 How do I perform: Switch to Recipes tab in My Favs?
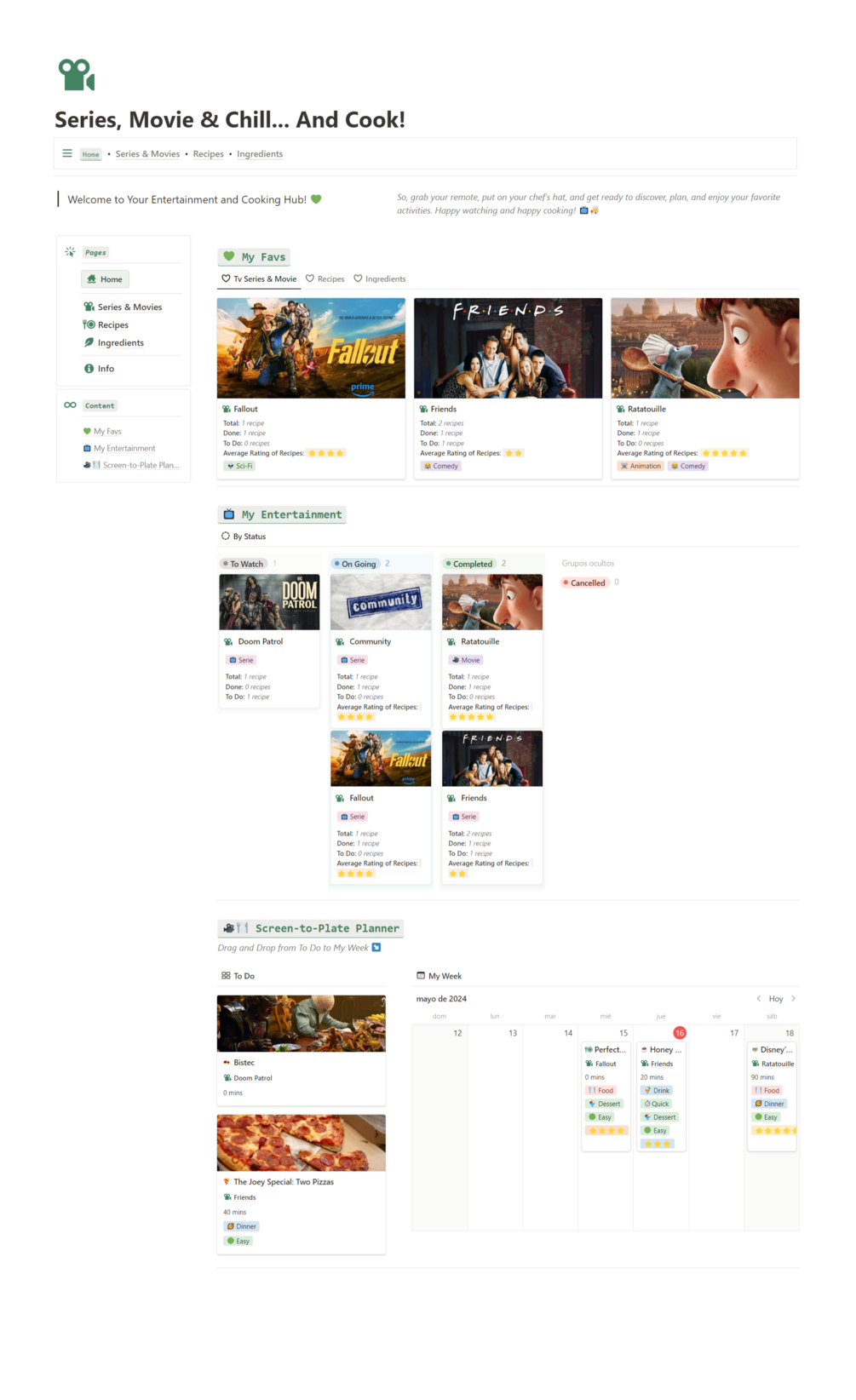pos(325,279)
